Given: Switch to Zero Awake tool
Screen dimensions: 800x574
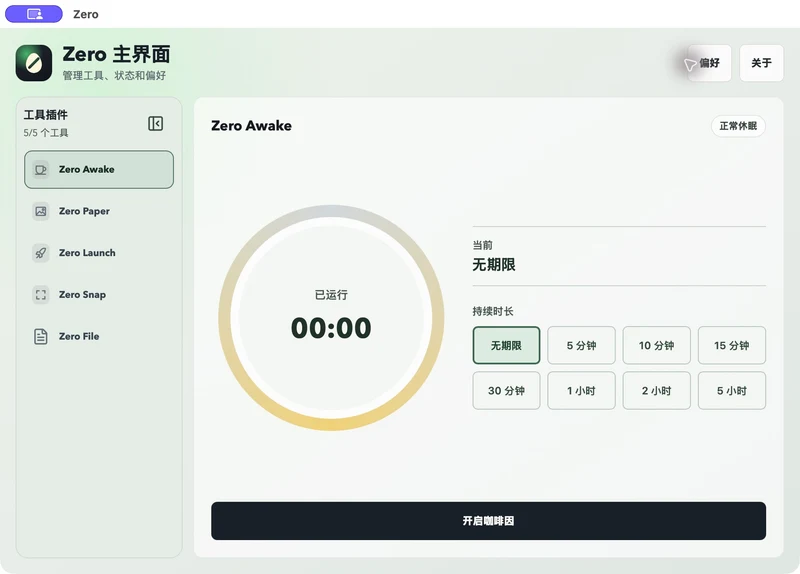Looking at the screenshot, I should 99,169.
